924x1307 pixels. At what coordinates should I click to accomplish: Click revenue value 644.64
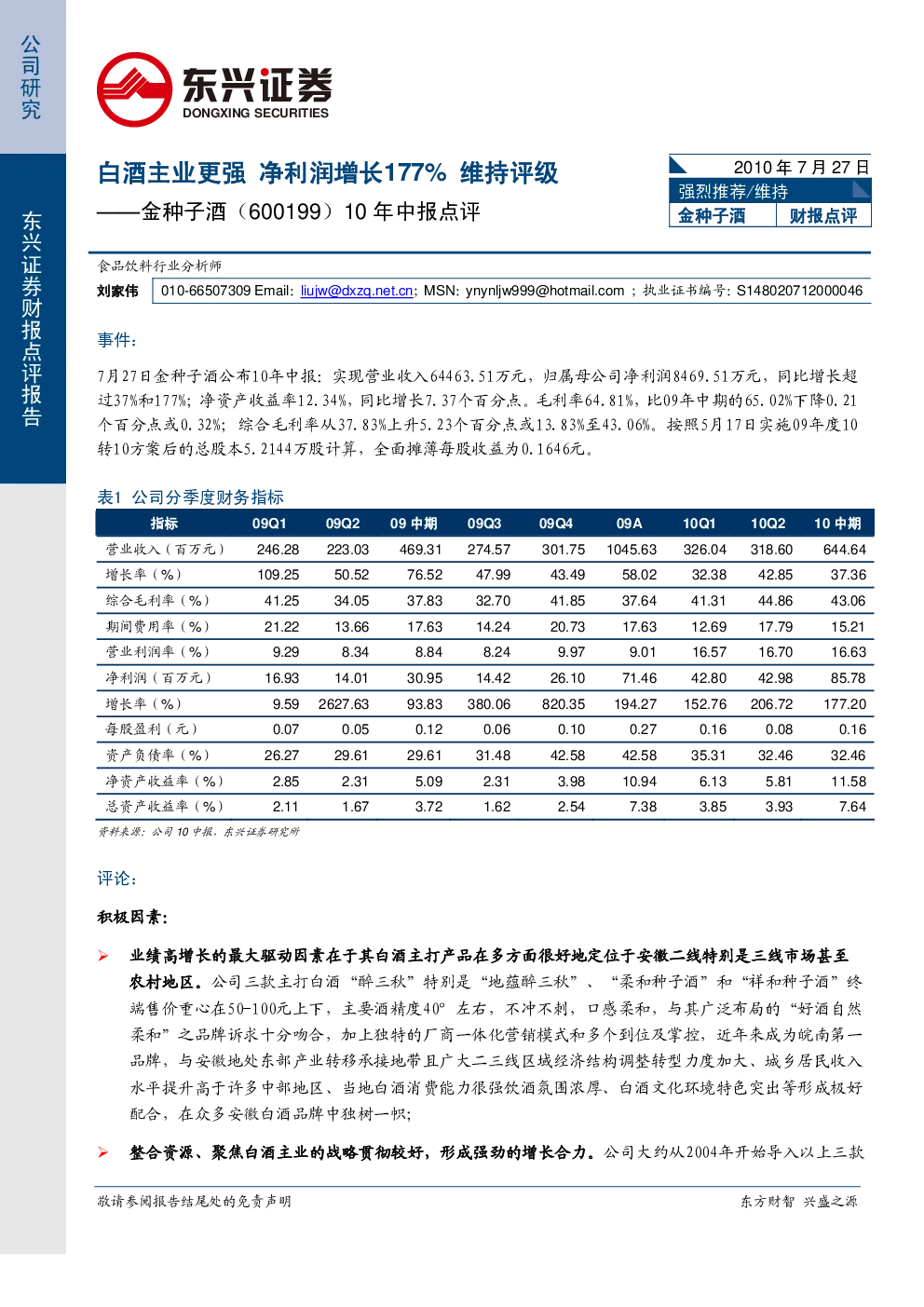coord(845,550)
